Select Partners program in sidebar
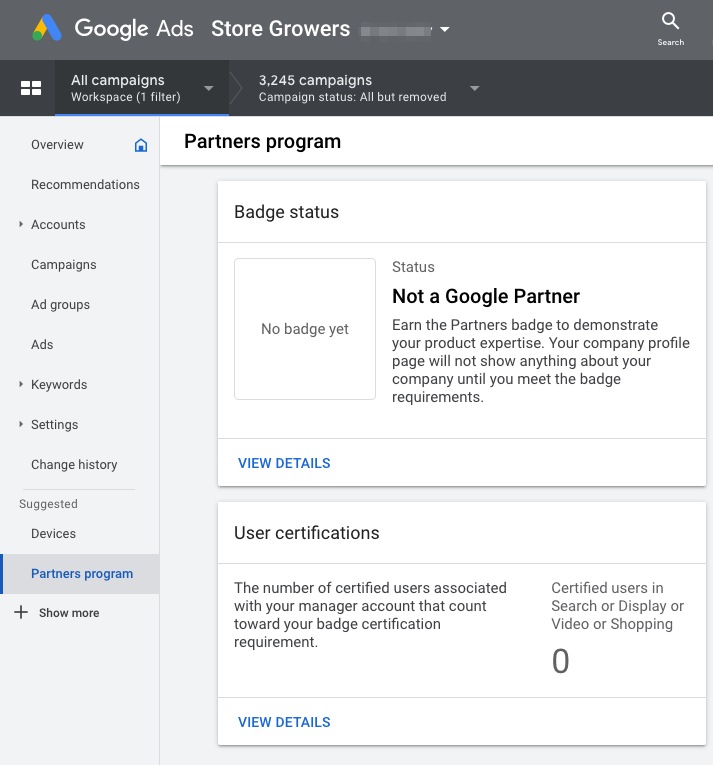The height and width of the screenshot is (765, 713). tap(80, 574)
